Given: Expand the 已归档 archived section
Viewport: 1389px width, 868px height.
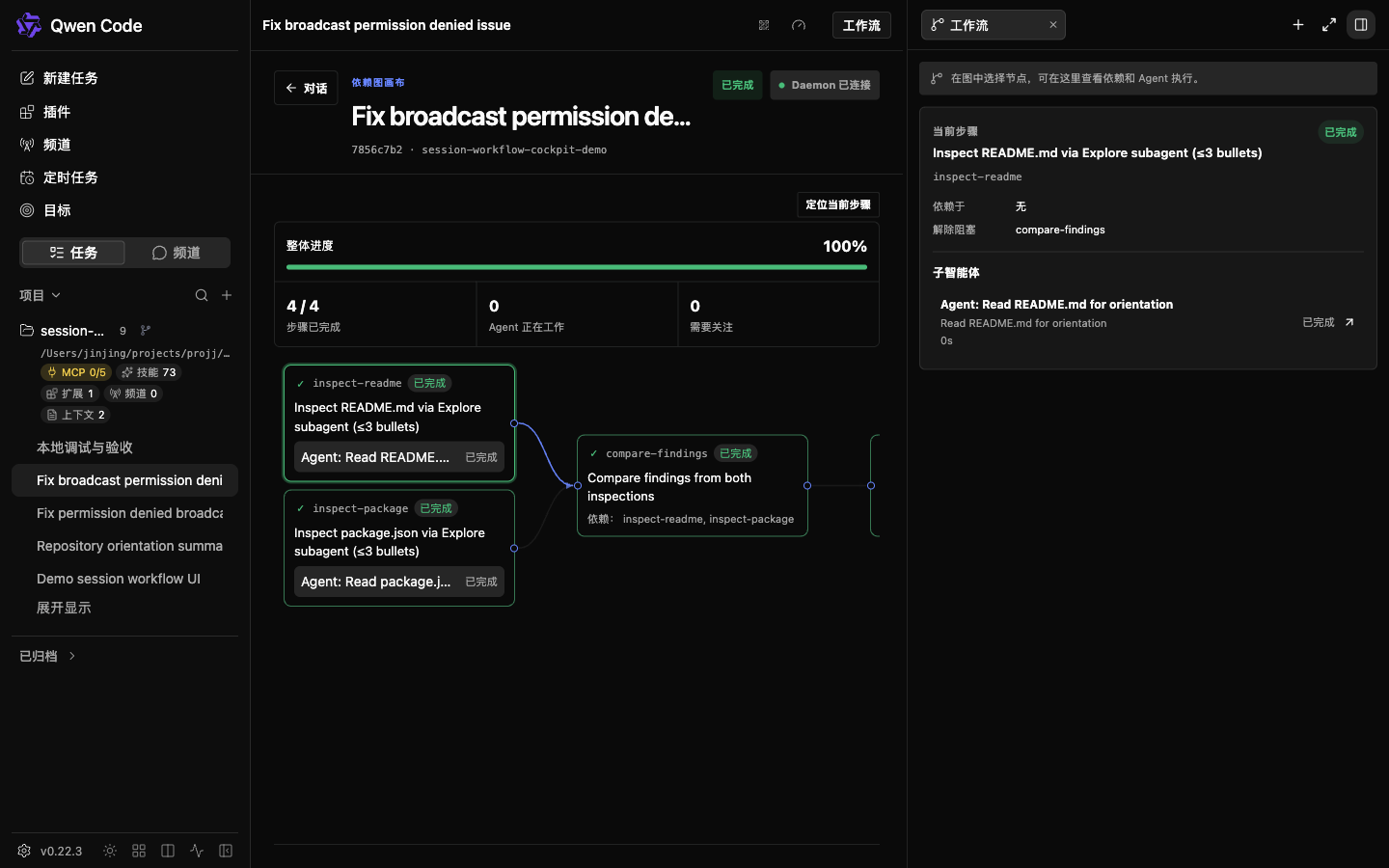Looking at the screenshot, I should pyautogui.click(x=47, y=656).
